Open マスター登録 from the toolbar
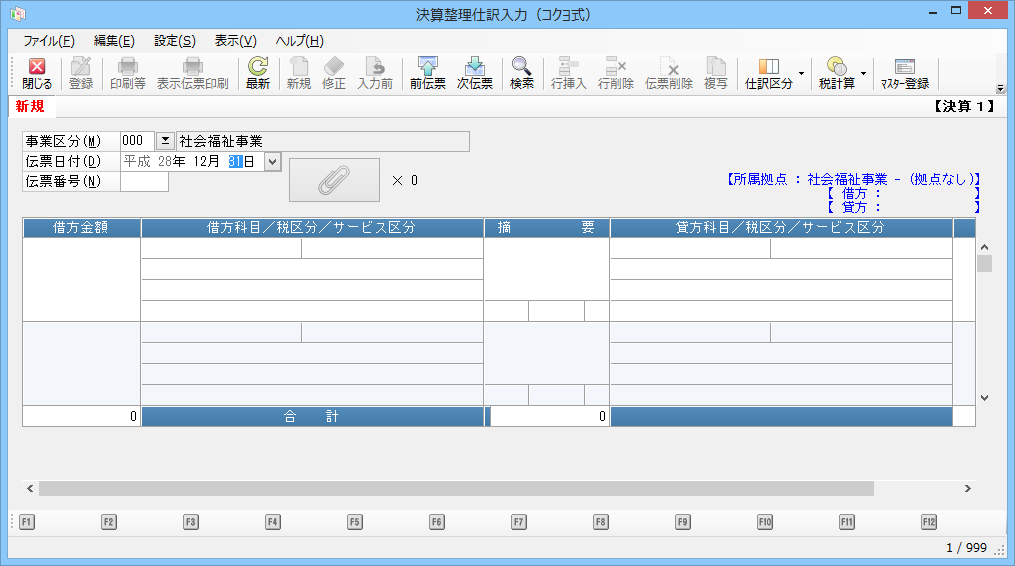The image size is (1015, 566). 904,74
